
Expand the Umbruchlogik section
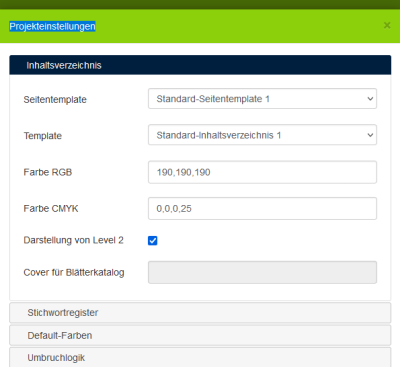(200, 357)
